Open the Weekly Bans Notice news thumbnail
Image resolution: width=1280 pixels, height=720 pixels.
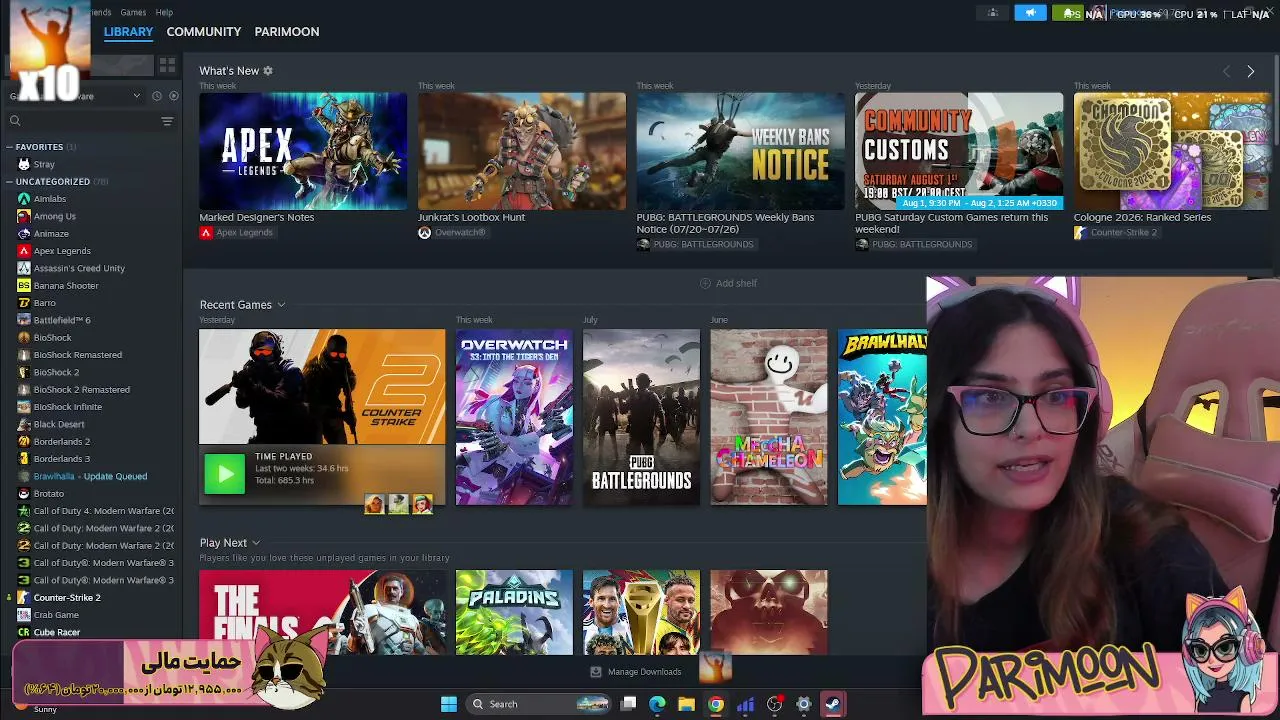coord(741,151)
